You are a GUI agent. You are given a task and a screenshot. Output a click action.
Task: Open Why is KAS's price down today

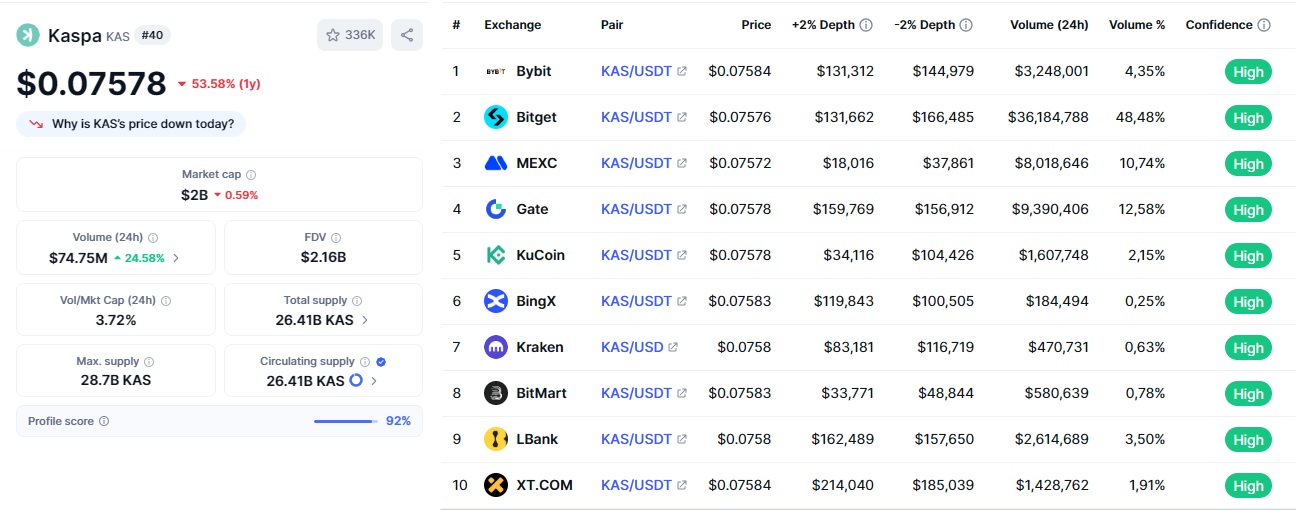tap(131, 124)
